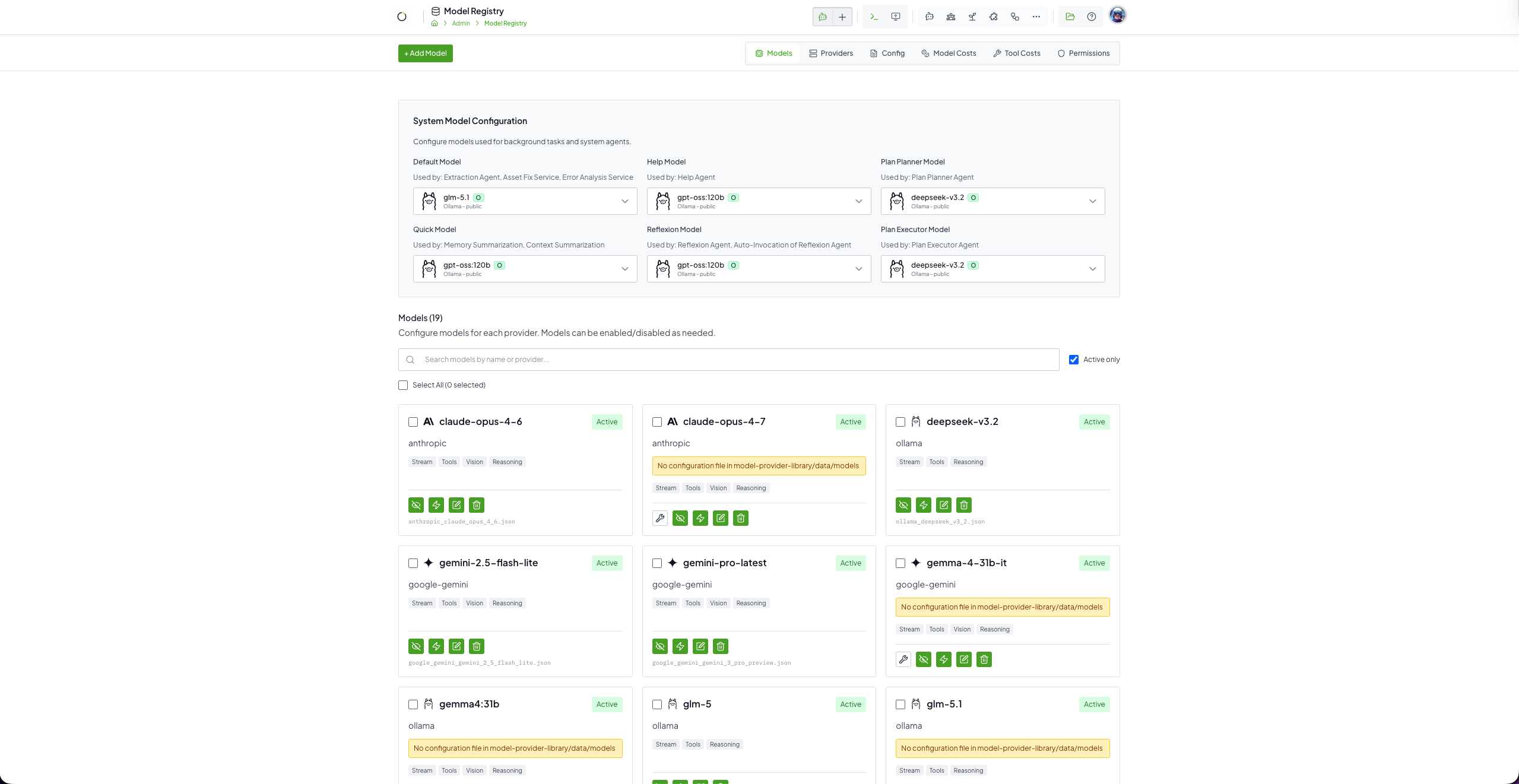Toggle visibility eye on deepseek-v3.2 card

tap(903, 505)
